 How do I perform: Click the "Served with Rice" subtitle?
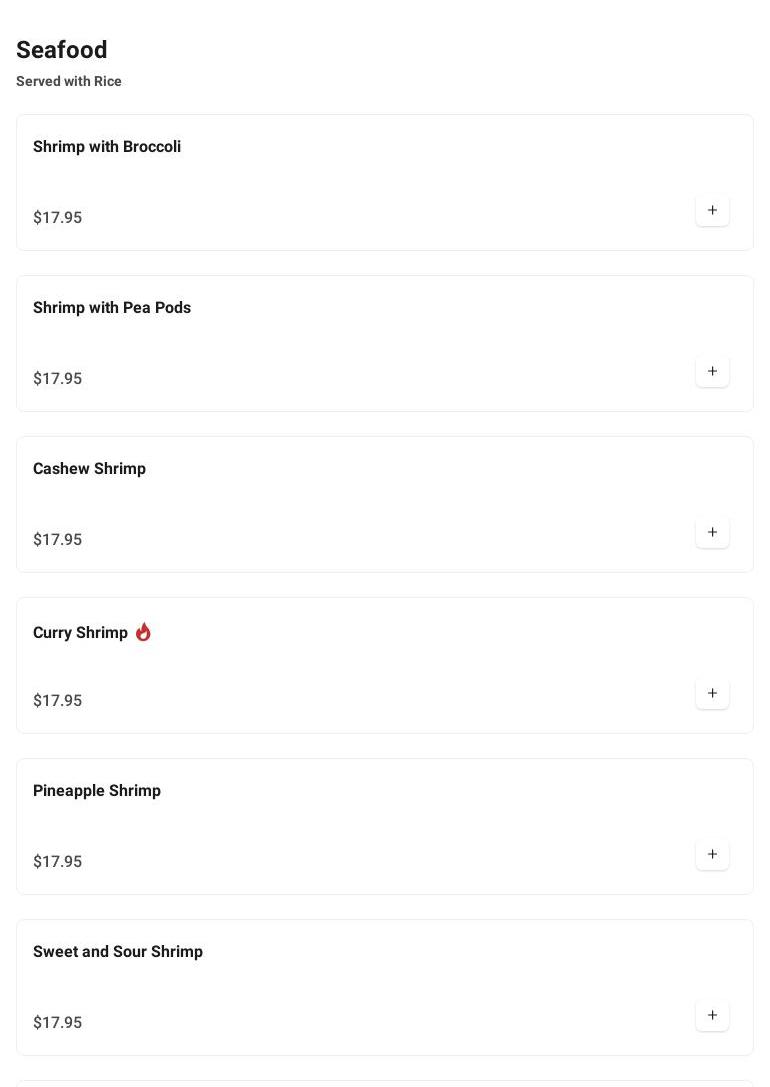pyautogui.click(x=69, y=81)
